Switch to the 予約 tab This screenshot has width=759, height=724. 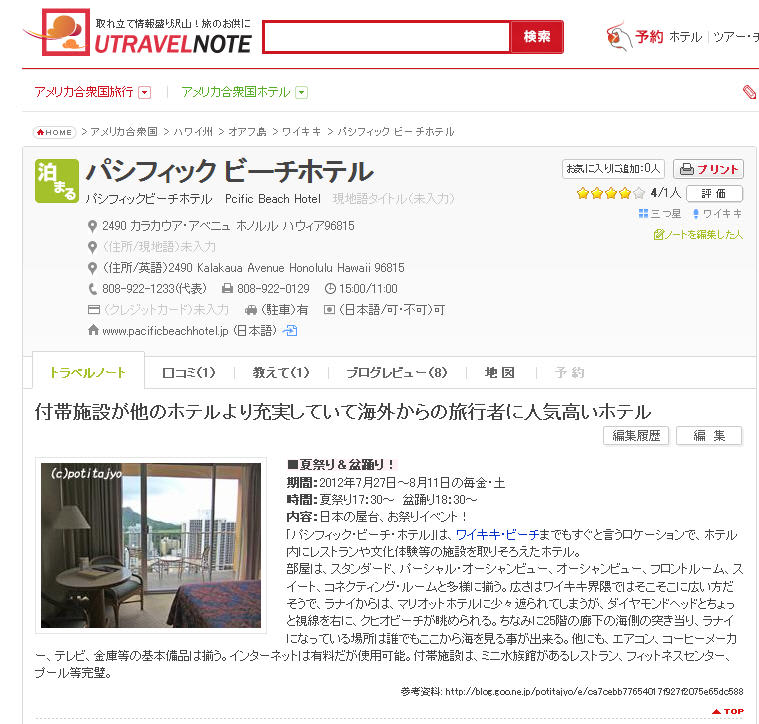coord(569,373)
